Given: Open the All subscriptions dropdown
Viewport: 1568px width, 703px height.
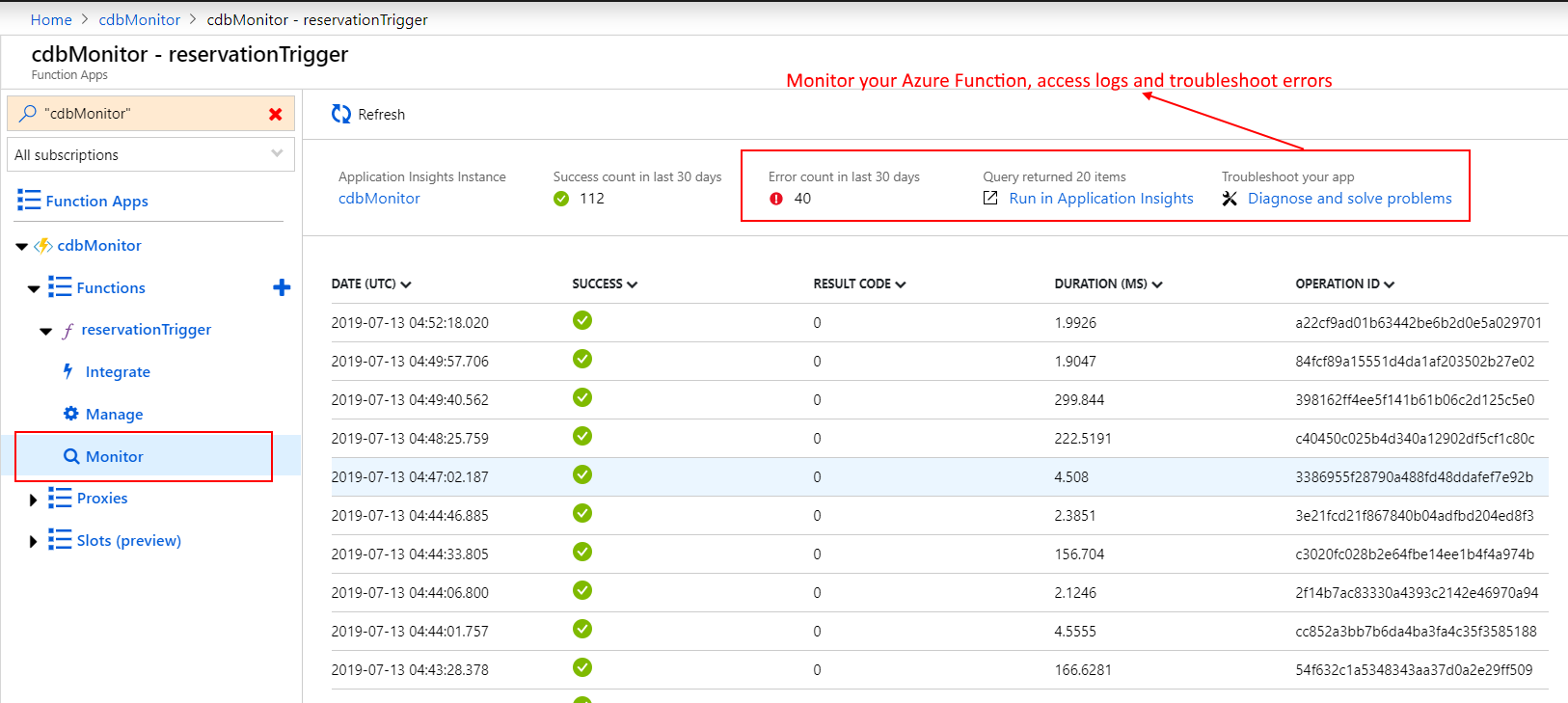Looking at the screenshot, I should click(150, 154).
